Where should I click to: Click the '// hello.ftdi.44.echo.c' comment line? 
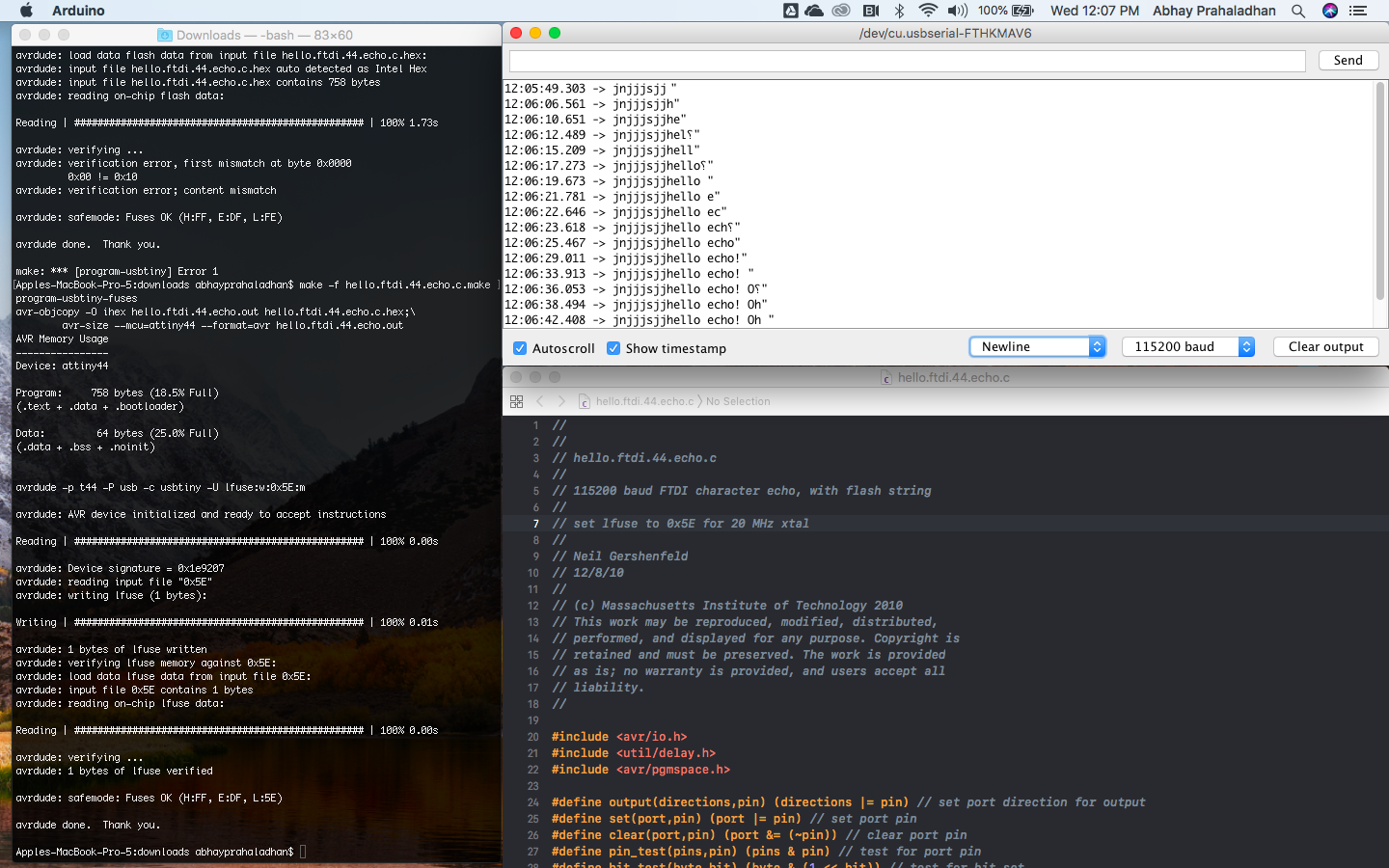(634, 458)
